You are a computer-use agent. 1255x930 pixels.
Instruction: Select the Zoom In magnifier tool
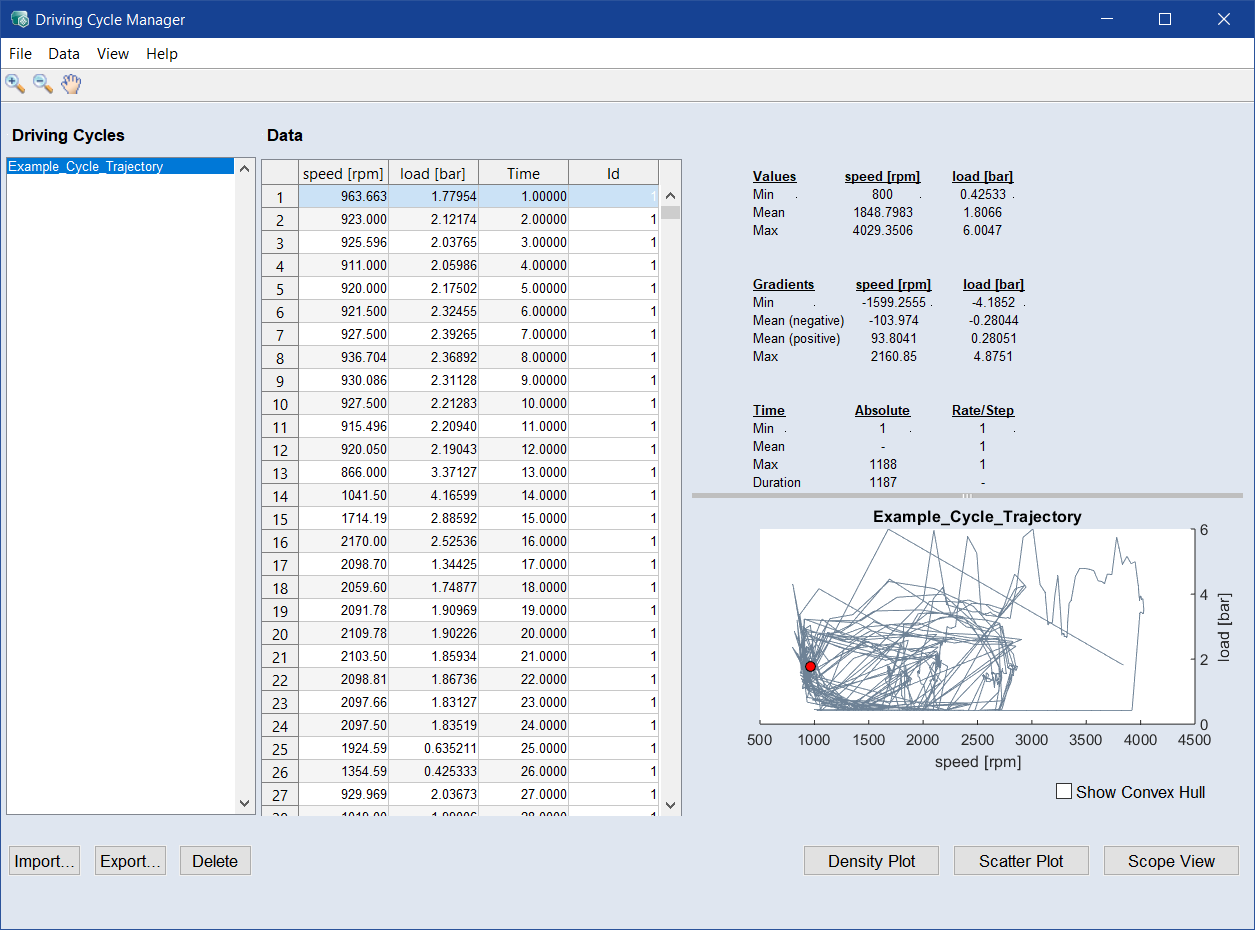pyautogui.click(x=15, y=84)
